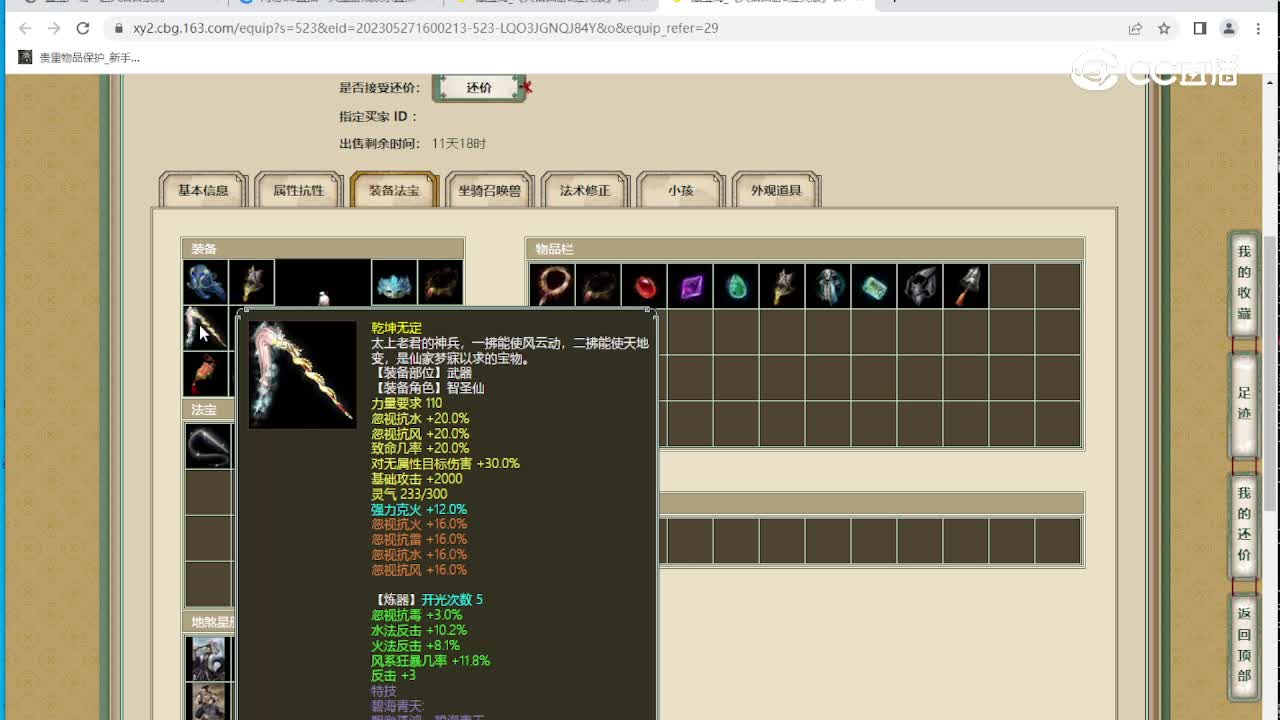The width and height of the screenshot is (1280, 720).
Task: Click the 致命几率 +20.0% stat line
Action: [x=420, y=449]
